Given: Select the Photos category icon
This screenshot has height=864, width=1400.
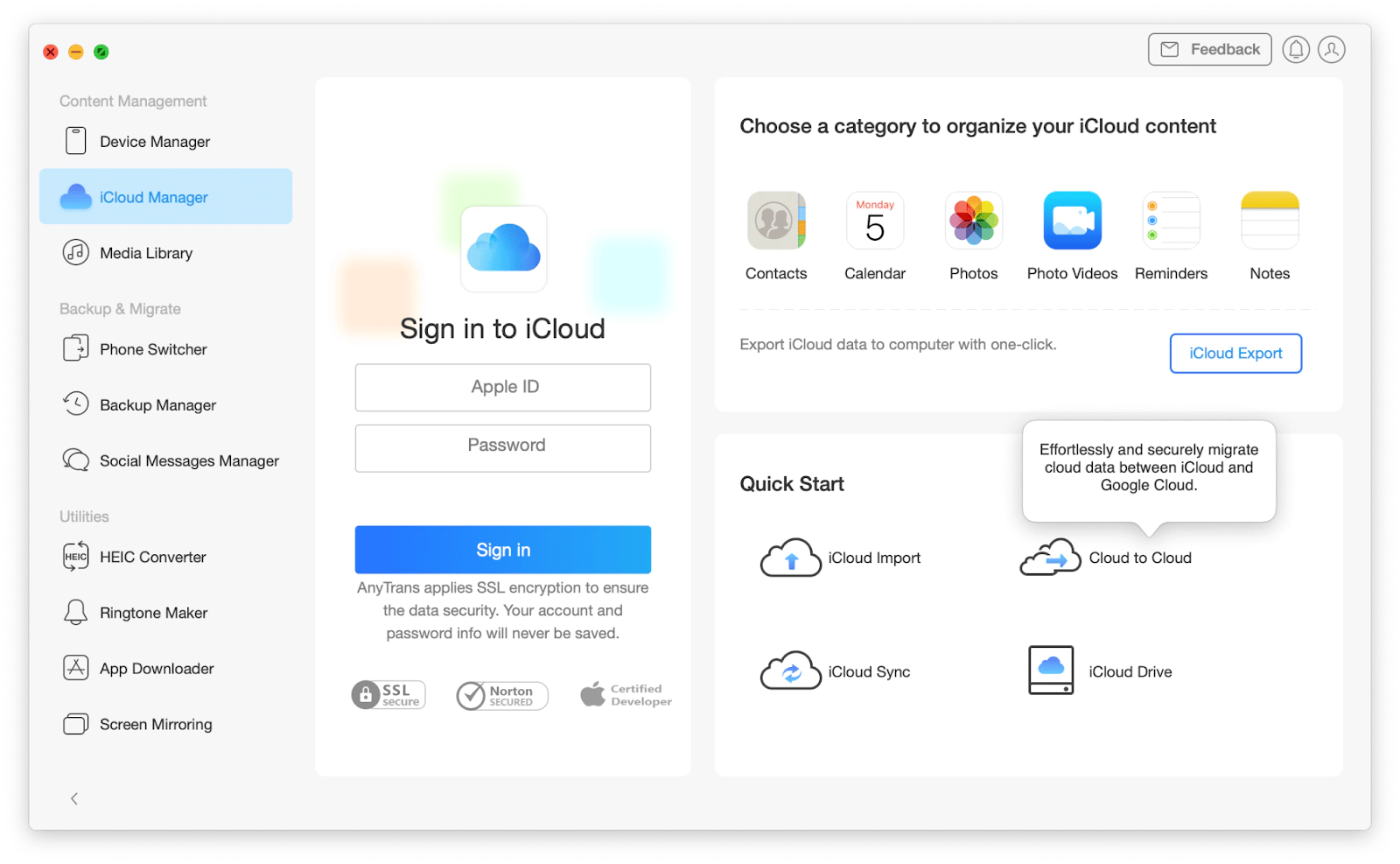Looking at the screenshot, I should (974, 221).
